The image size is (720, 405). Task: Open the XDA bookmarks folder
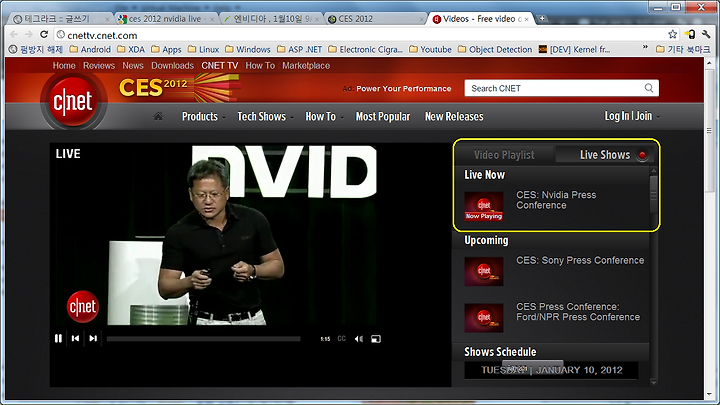pyautogui.click(x=131, y=50)
